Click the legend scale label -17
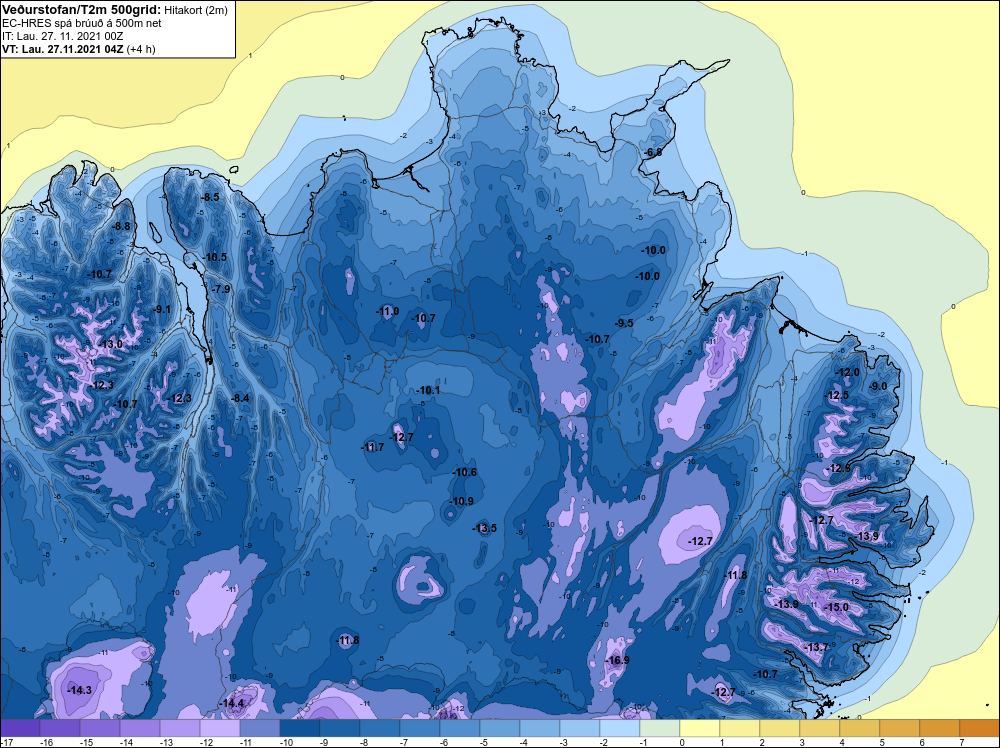This screenshot has height=748, width=1000. pos(6,742)
